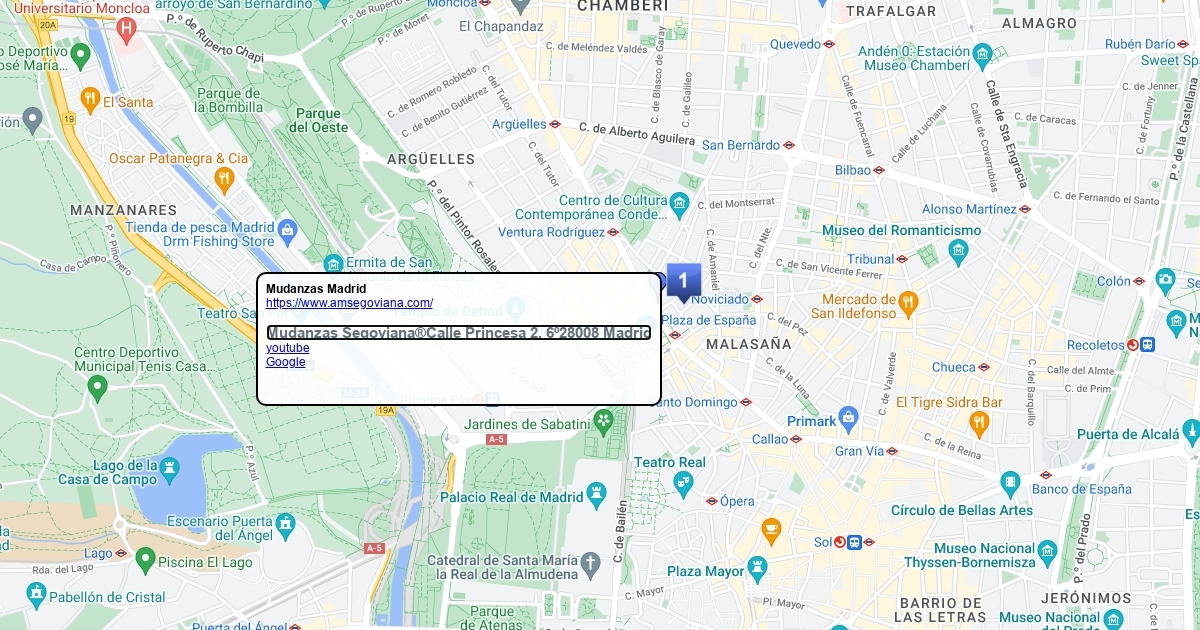Viewport: 1200px width, 630px height.
Task: Click the Mudanzas Madrid popup title
Action: coord(316,289)
